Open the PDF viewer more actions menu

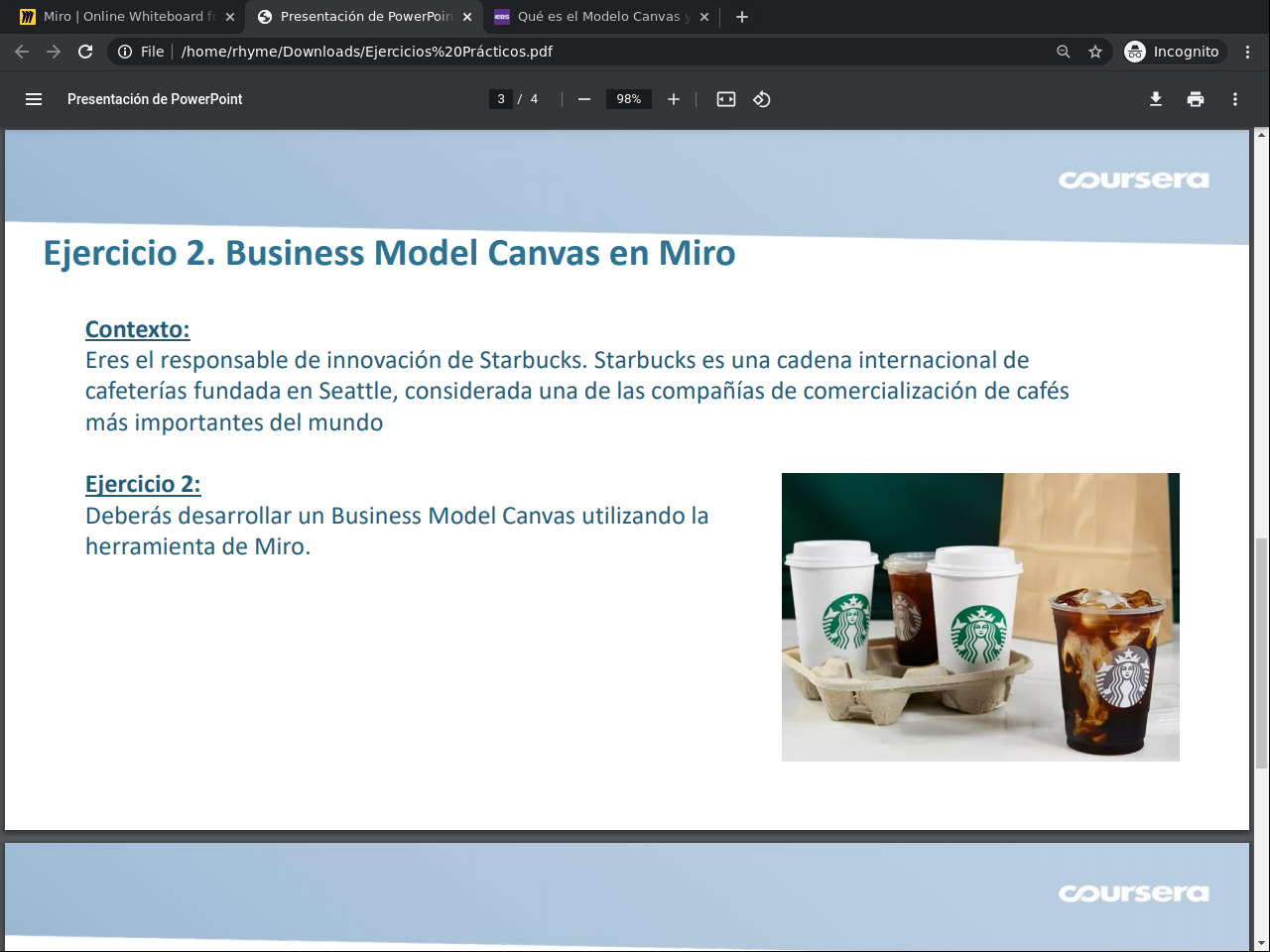coord(1235,99)
